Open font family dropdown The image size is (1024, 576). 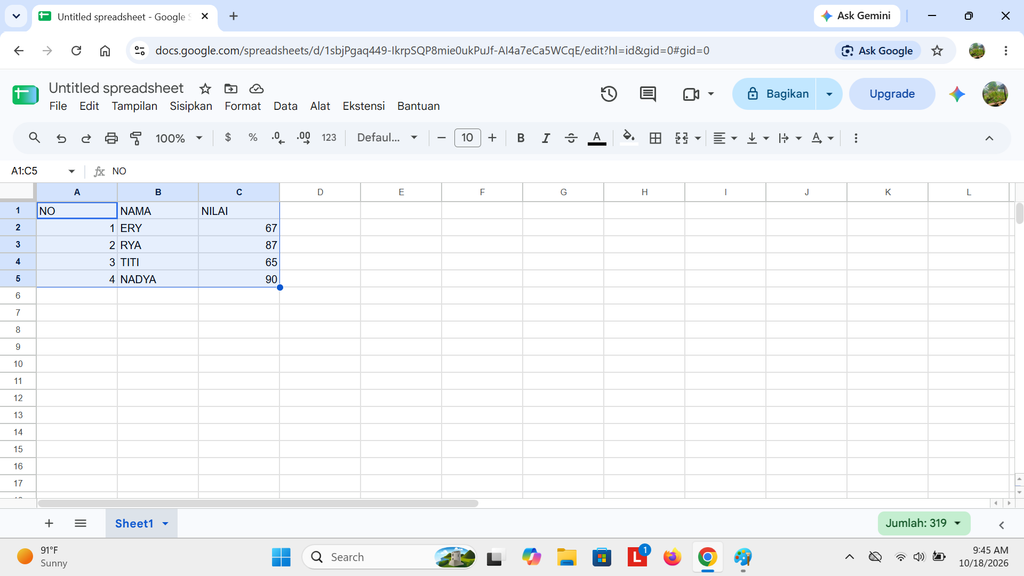point(387,138)
